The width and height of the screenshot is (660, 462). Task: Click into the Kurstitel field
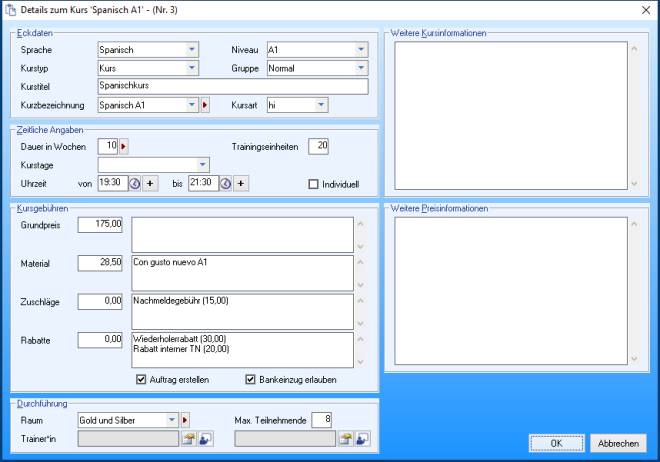click(x=232, y=86)
